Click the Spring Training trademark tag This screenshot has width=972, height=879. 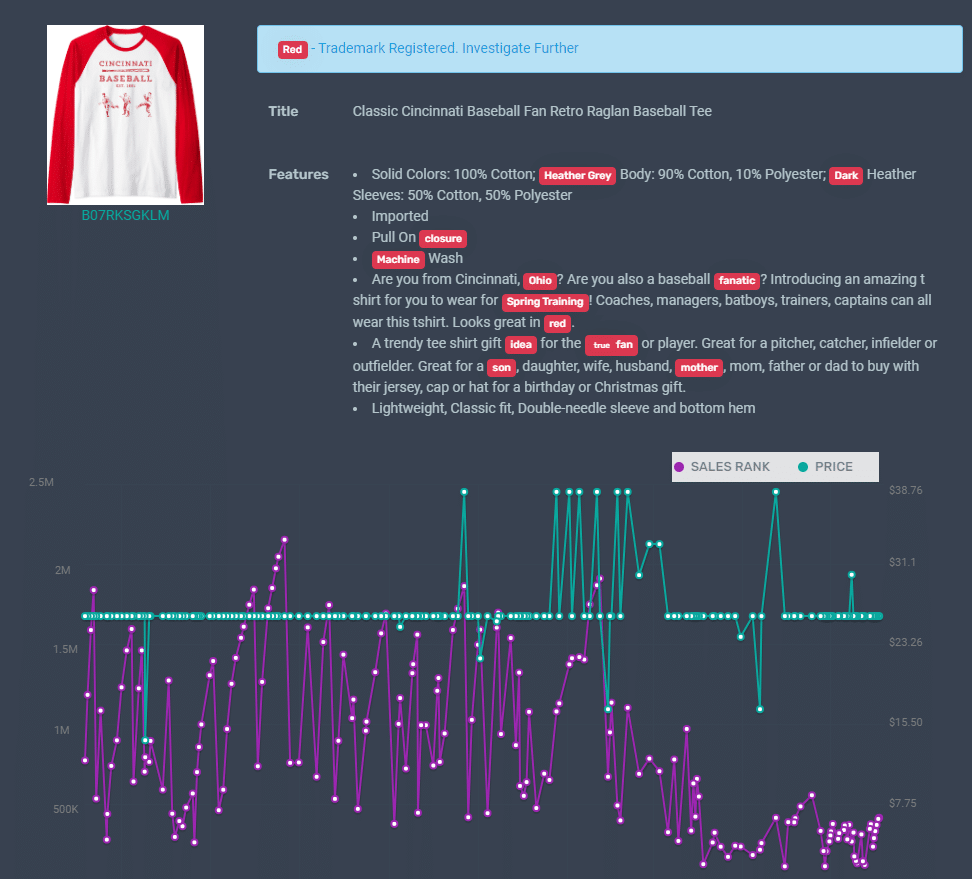pyautogui.click(x=545, y=302)
